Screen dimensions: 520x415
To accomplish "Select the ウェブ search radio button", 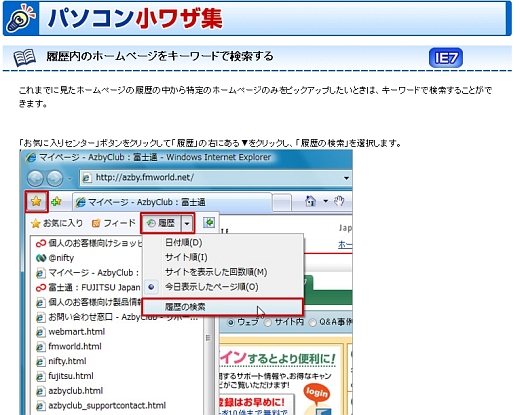I will point(230,322).
